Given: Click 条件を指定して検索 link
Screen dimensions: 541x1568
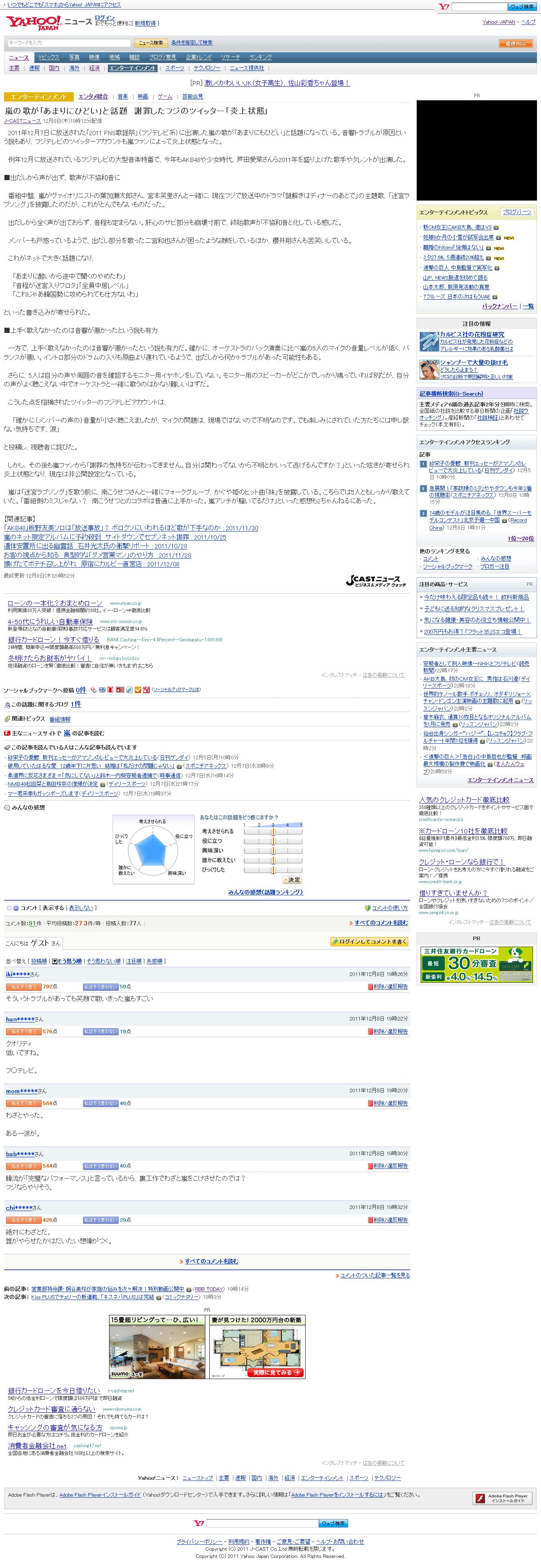Looking at the screenshot, I should (192, 43).
